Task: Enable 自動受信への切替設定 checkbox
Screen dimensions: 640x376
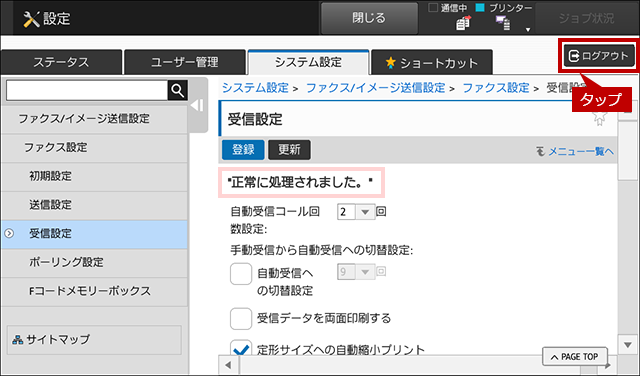Action: pyautogui.click(x=241, y=274)
